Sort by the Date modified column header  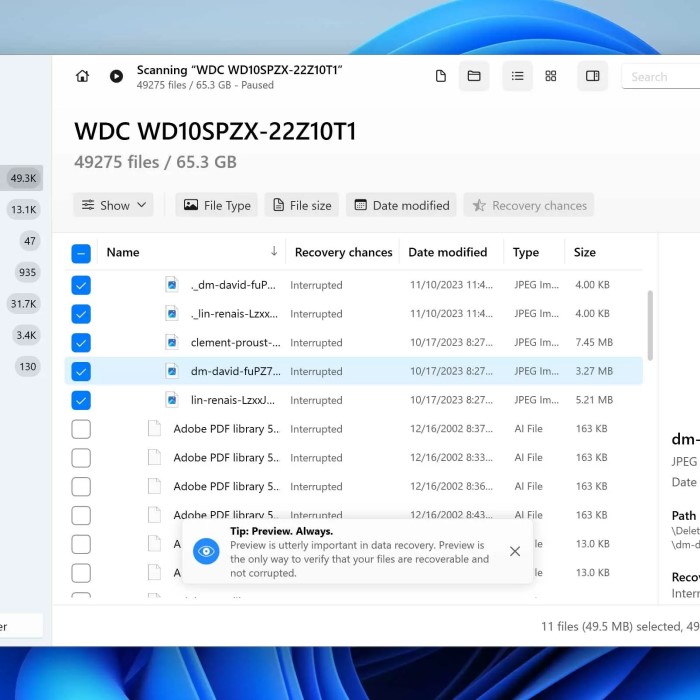click(x=447, y=252)
